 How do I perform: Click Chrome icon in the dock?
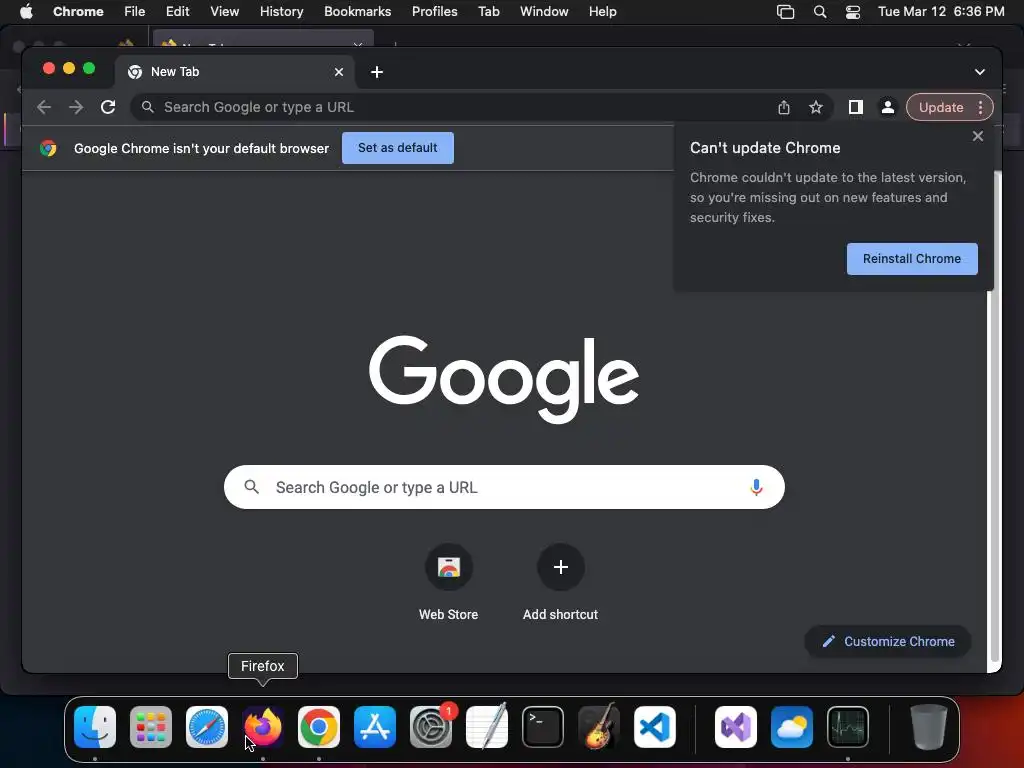(x=319, y=727)
